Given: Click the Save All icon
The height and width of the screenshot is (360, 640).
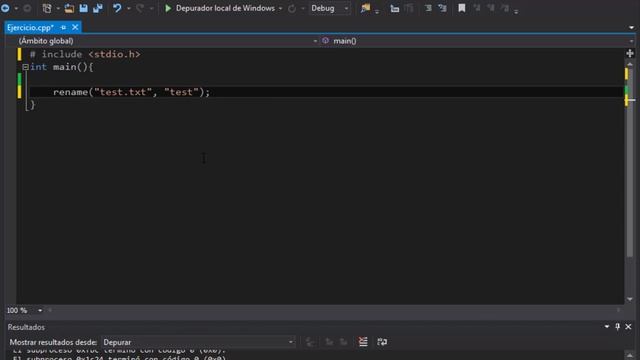Looking at the screenshot, I should click(x=98, y=8).
